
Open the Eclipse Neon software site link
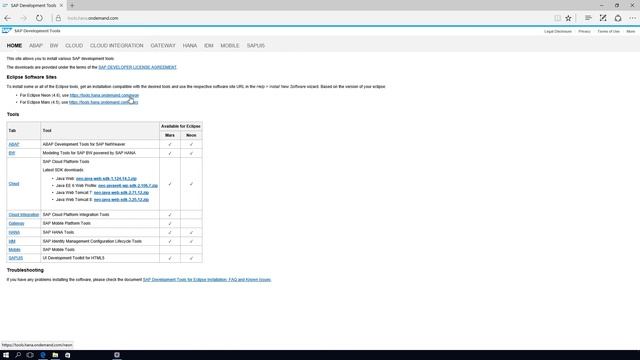pos(104,95)
